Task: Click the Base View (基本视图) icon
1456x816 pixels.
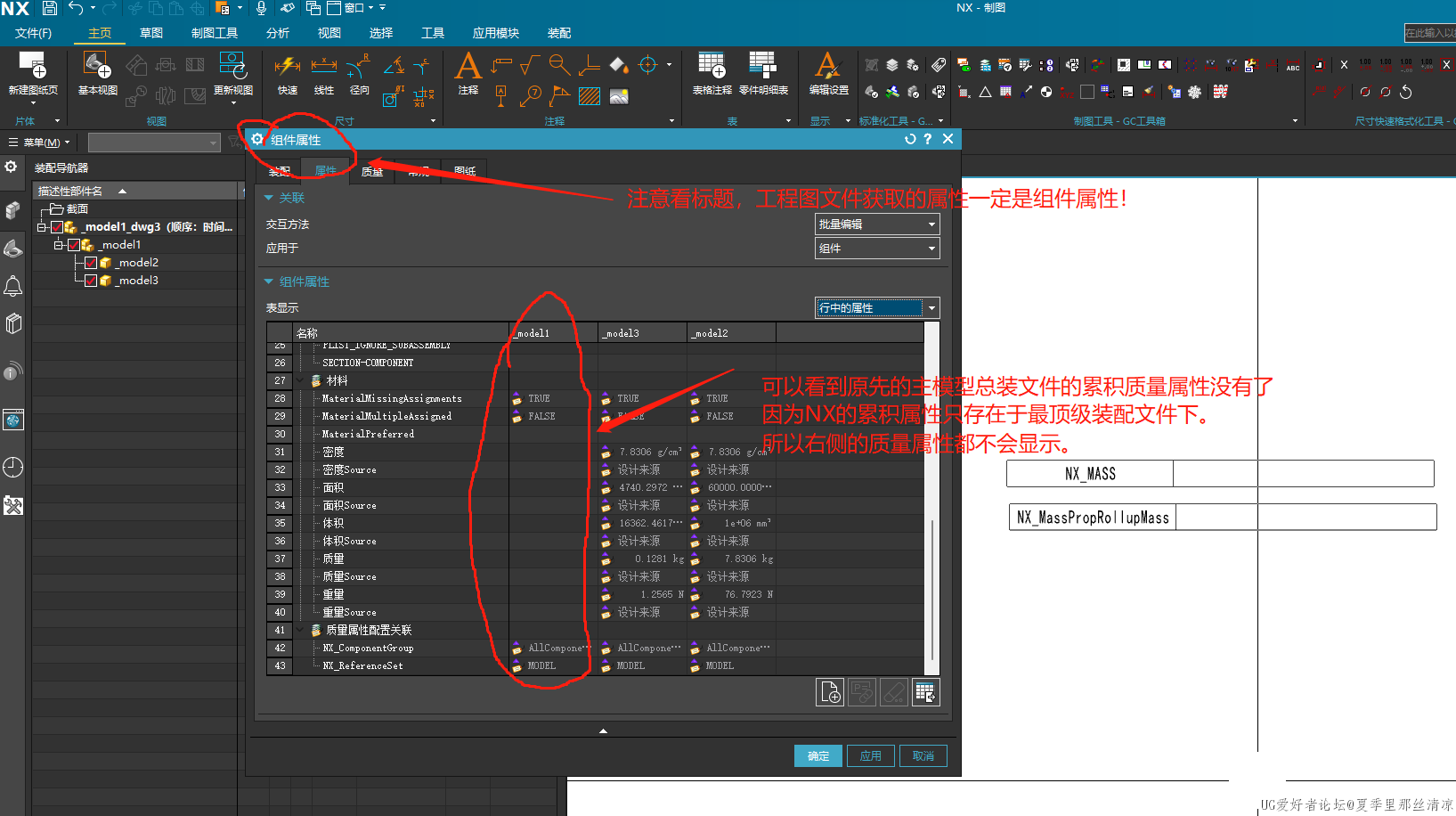Action: click(x=97, y=65)
